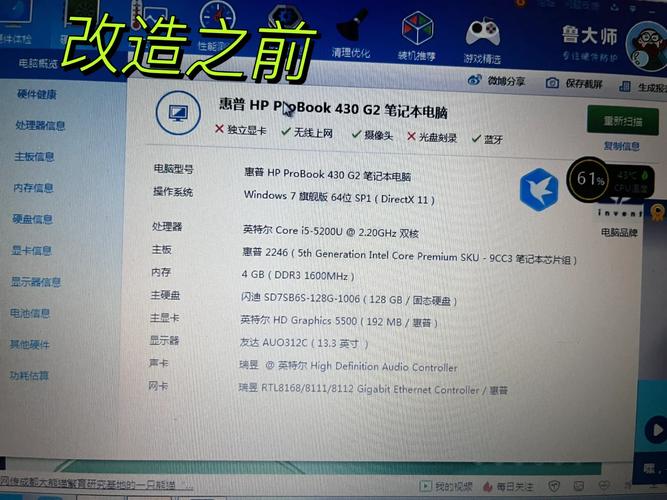The width and height of the screenshot is (667, 500).
Task: Select 电池信息 in sidebar
Action: coord(30,313)
